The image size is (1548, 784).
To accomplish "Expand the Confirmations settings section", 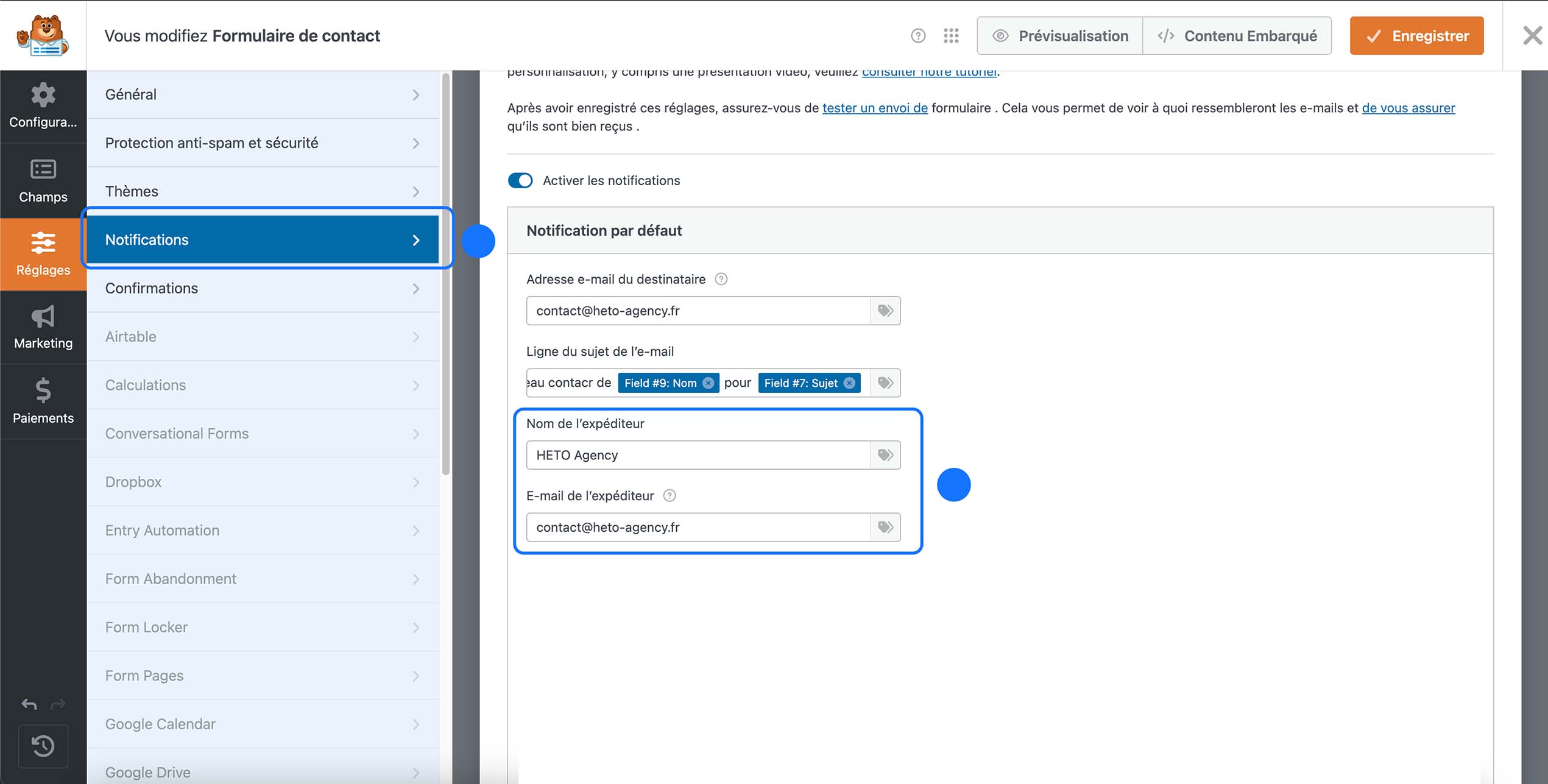I will [x=263, y=288].
